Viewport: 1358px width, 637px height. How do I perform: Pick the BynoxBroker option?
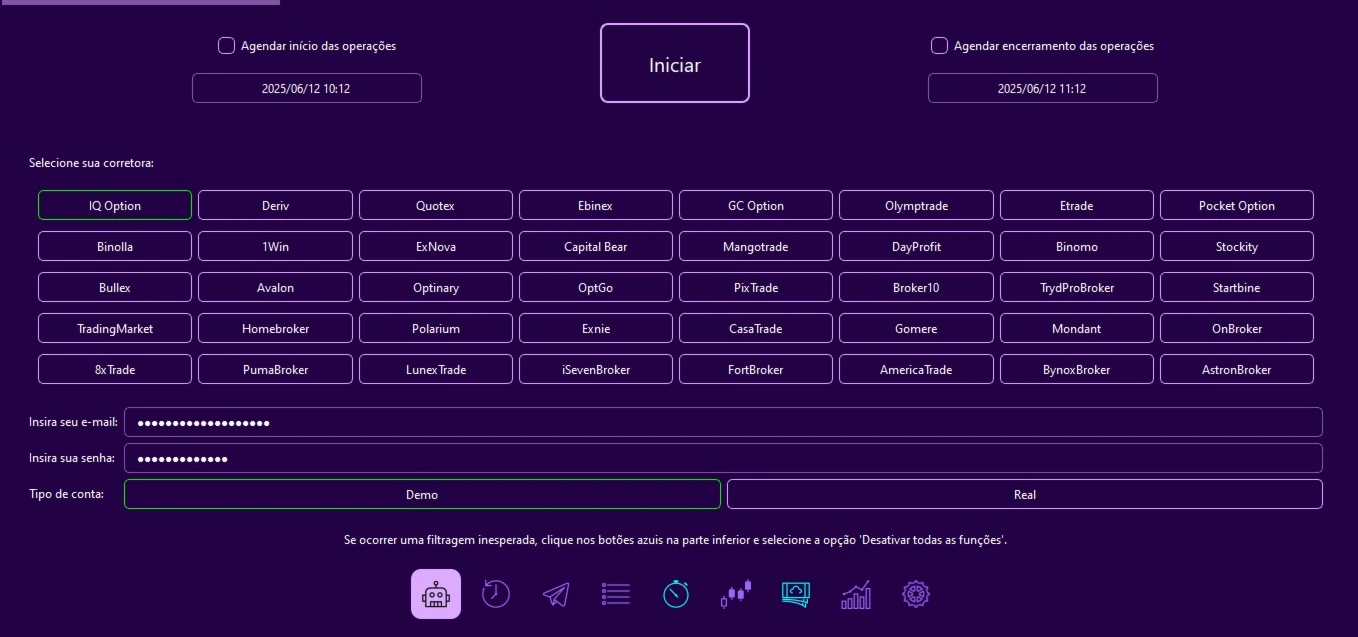coord(1077,369)
